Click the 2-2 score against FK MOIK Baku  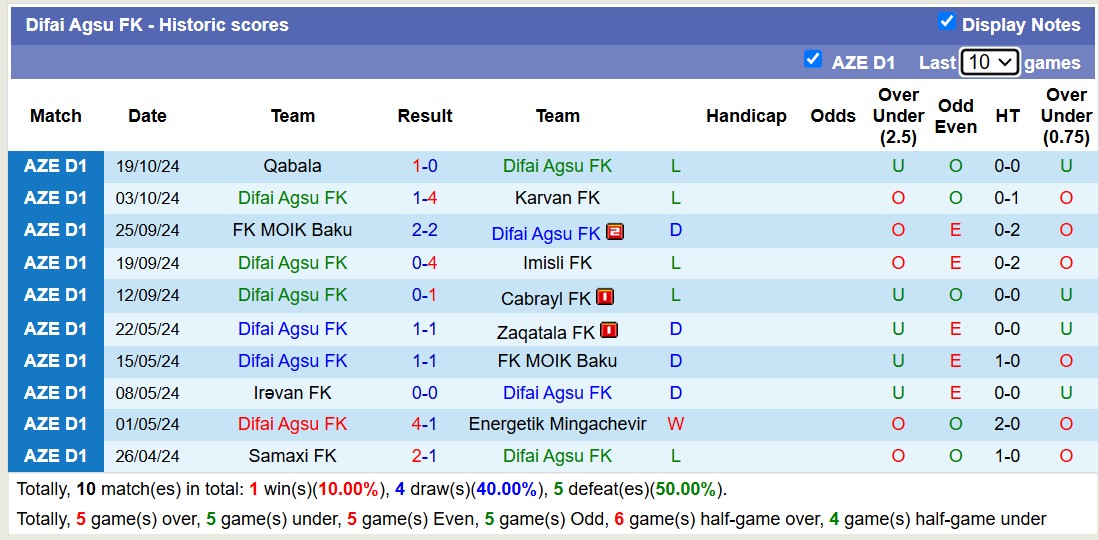424,230
